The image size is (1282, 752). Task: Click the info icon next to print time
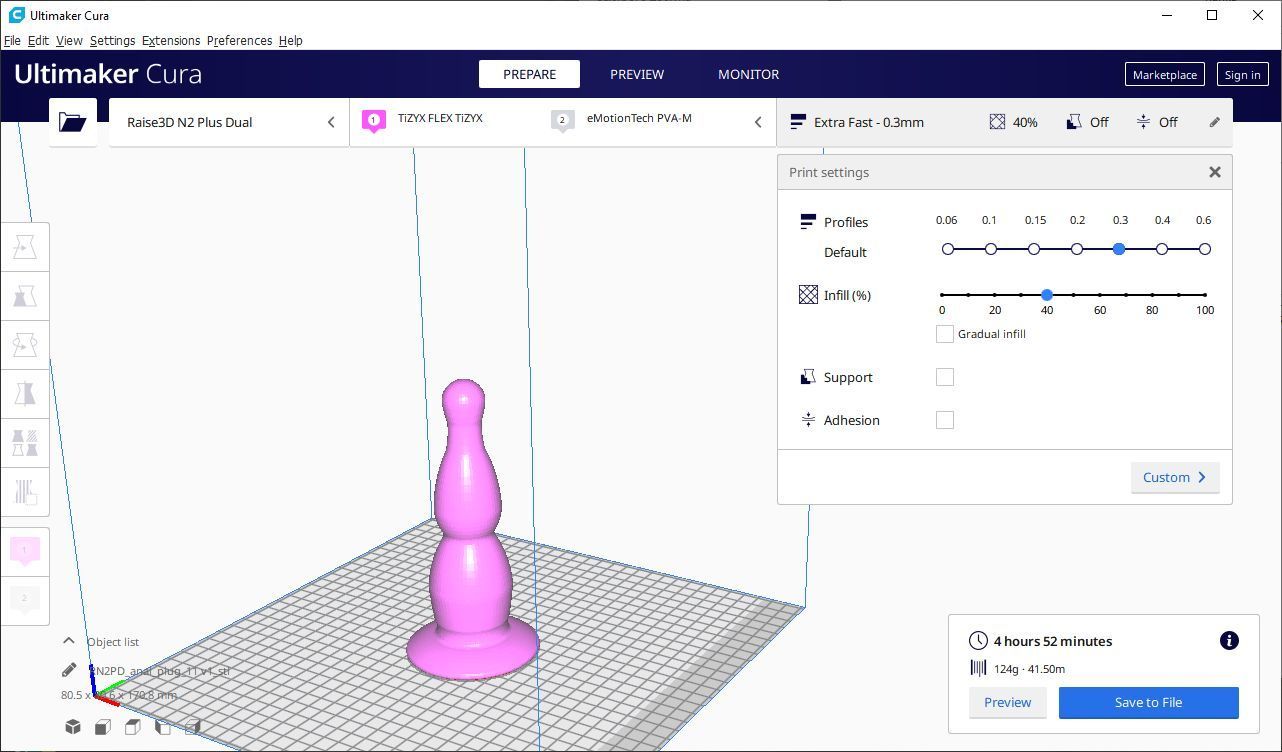pos(1229,641)
